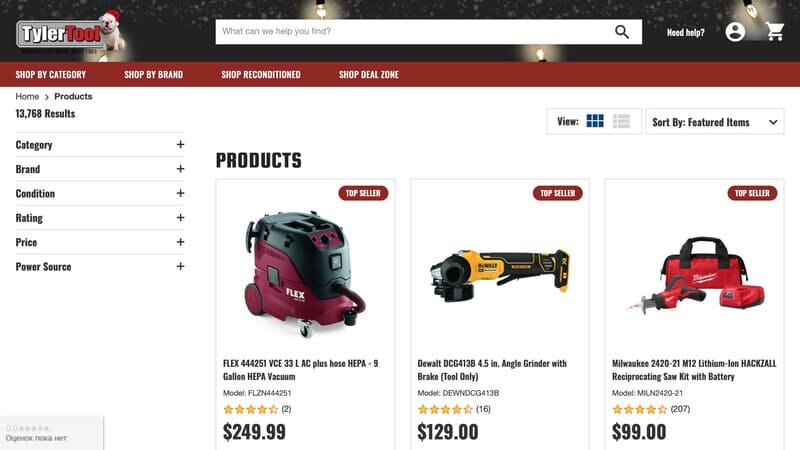Screen dimensions: 800x450
Task: Open the user account icon
Action: pos(735,32)
